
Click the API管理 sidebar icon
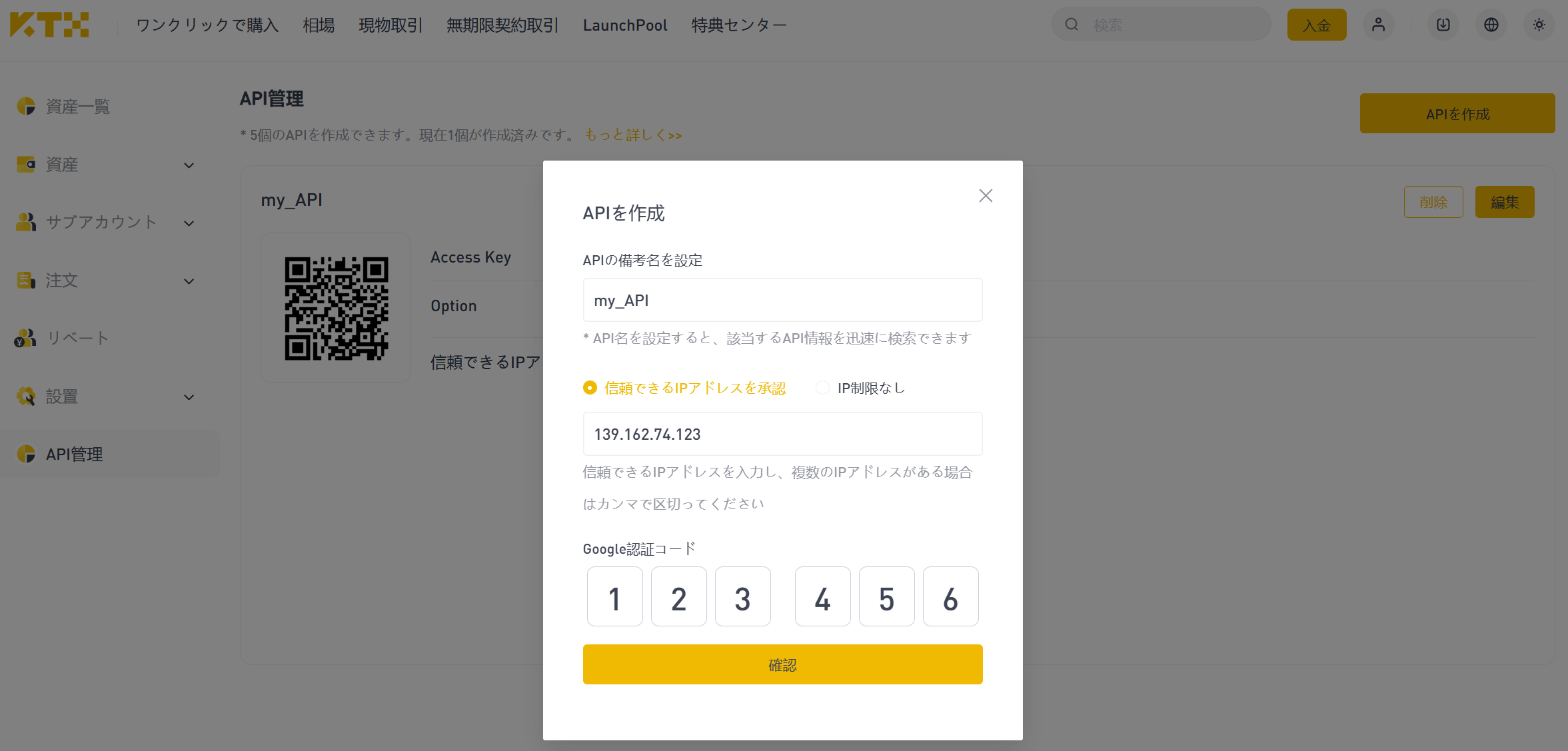[26, 454]
